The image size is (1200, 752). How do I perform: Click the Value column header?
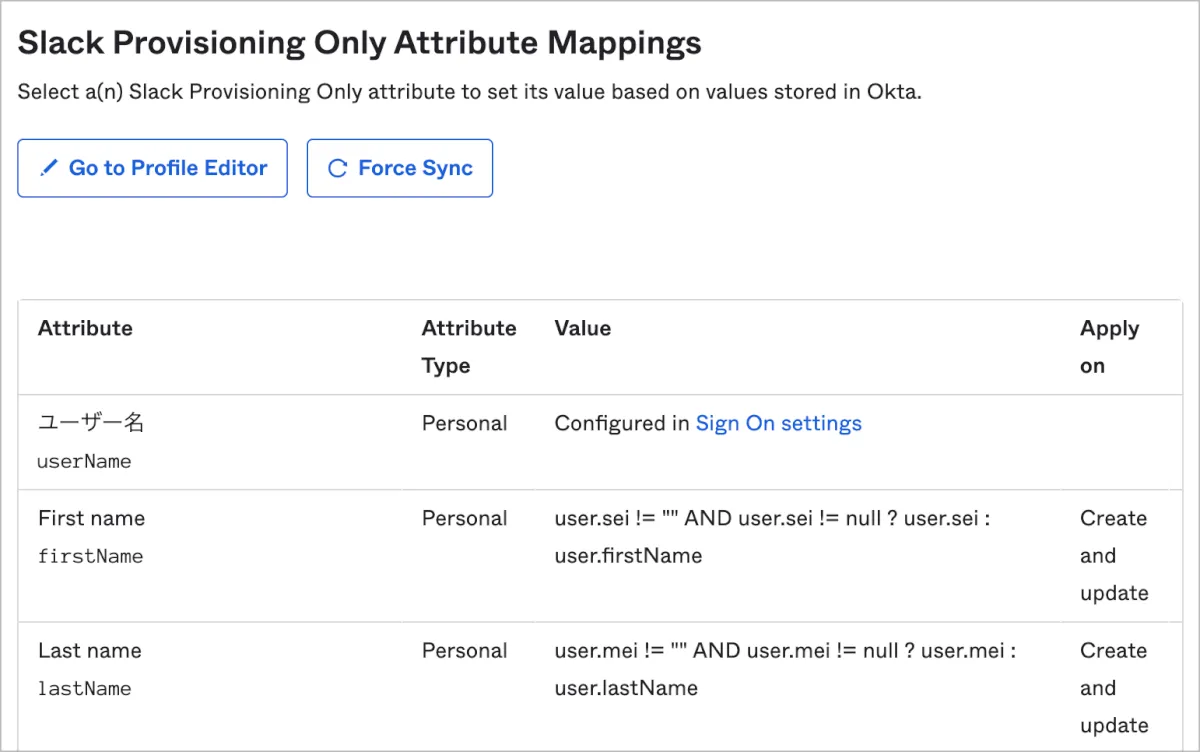(582, 328)
